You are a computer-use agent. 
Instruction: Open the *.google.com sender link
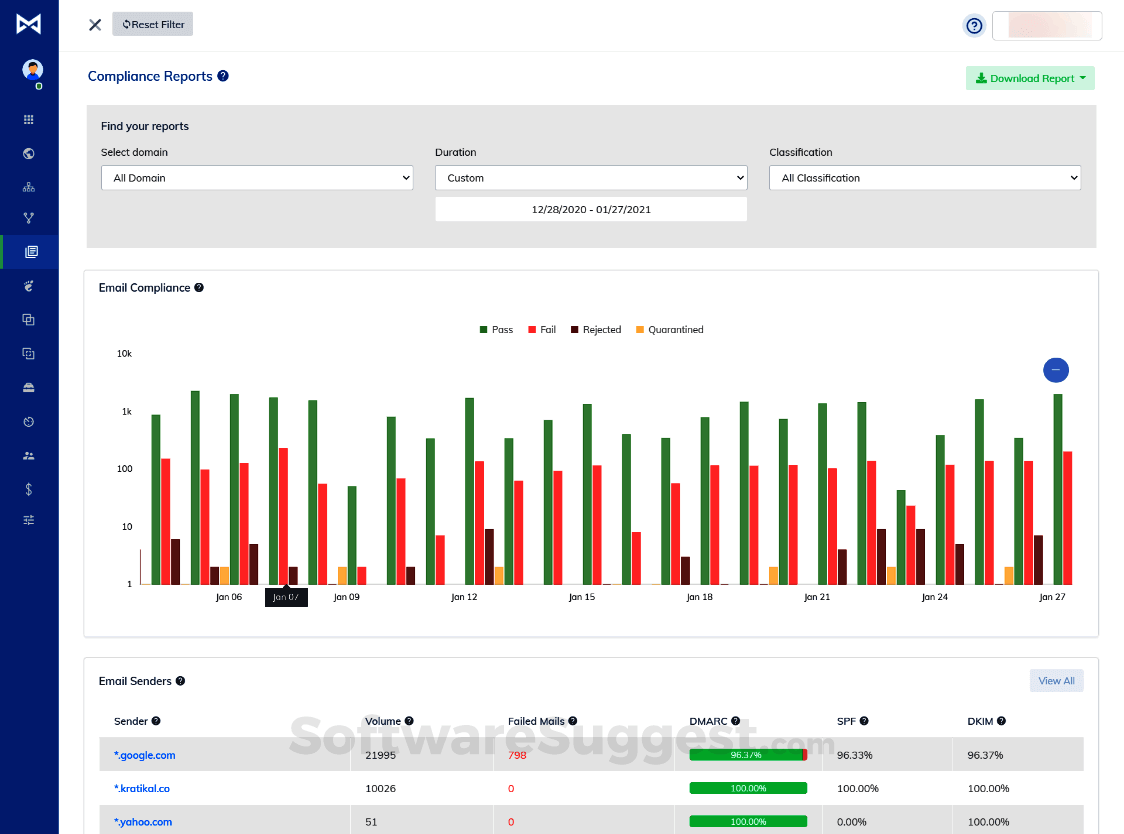coord(145,755)
